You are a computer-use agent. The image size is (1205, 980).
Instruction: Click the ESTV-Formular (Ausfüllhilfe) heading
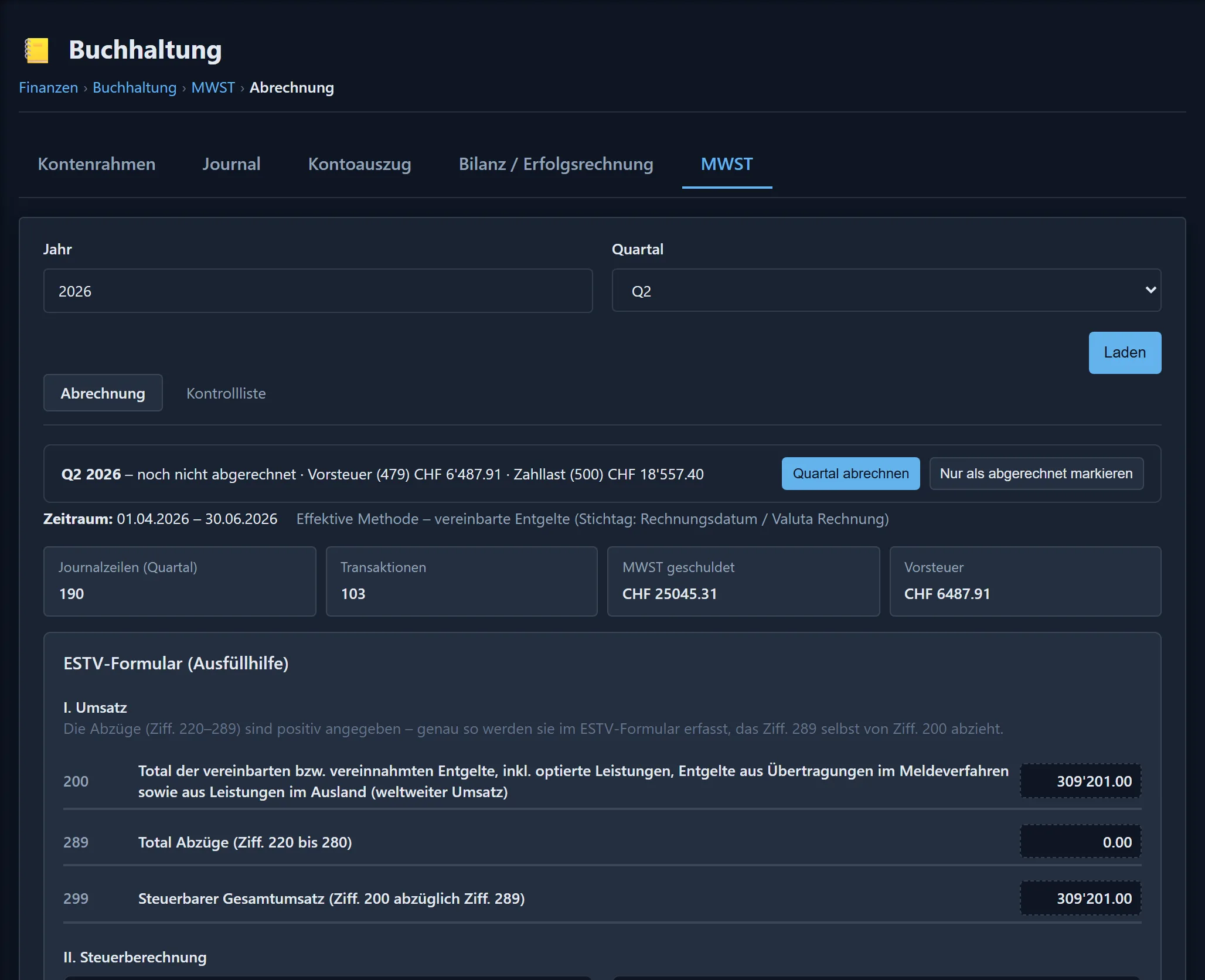[x=176, y=663]
